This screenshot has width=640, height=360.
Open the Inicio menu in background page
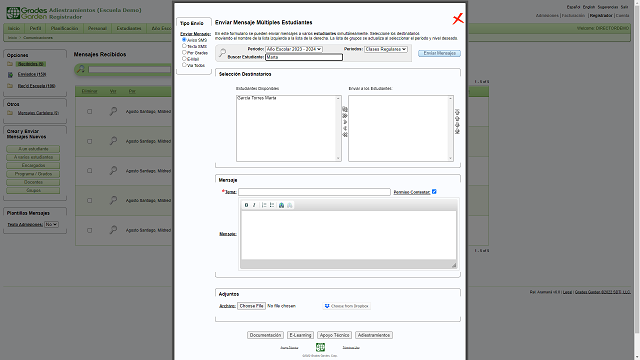pyautogui.click(x=14, y=28)
